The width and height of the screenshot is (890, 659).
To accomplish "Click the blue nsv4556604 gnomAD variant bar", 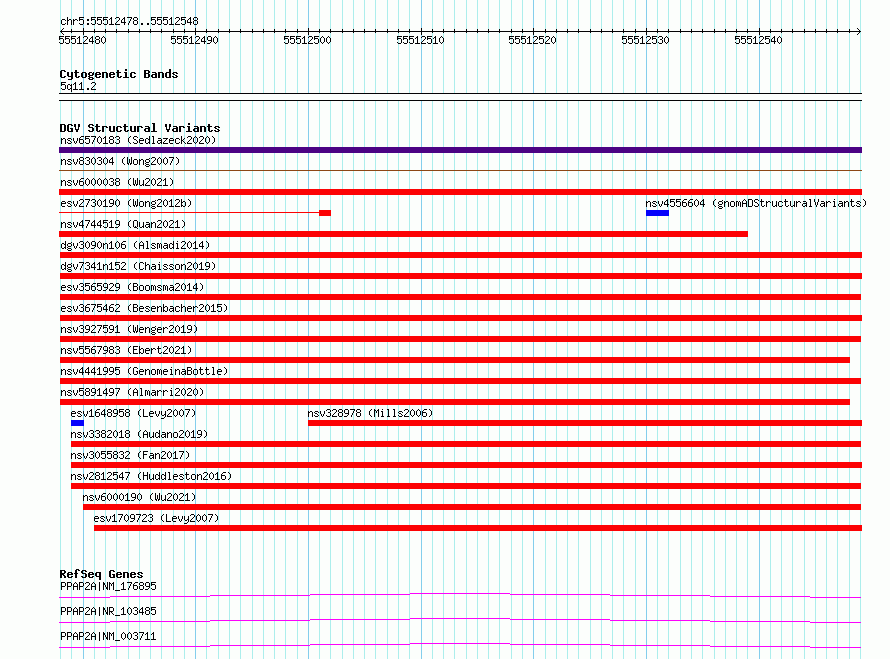I will [x=657, y=213].
